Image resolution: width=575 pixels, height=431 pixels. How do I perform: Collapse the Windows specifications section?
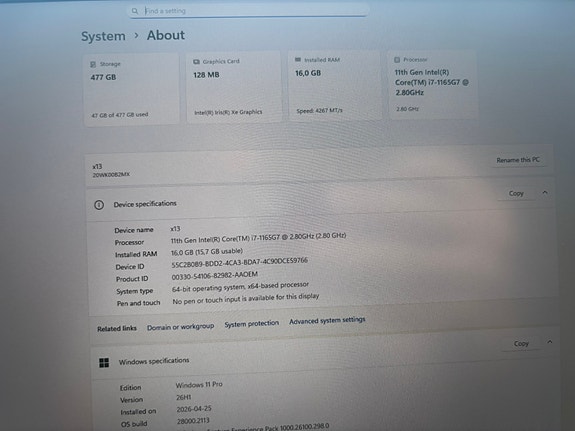coord(550,342)
